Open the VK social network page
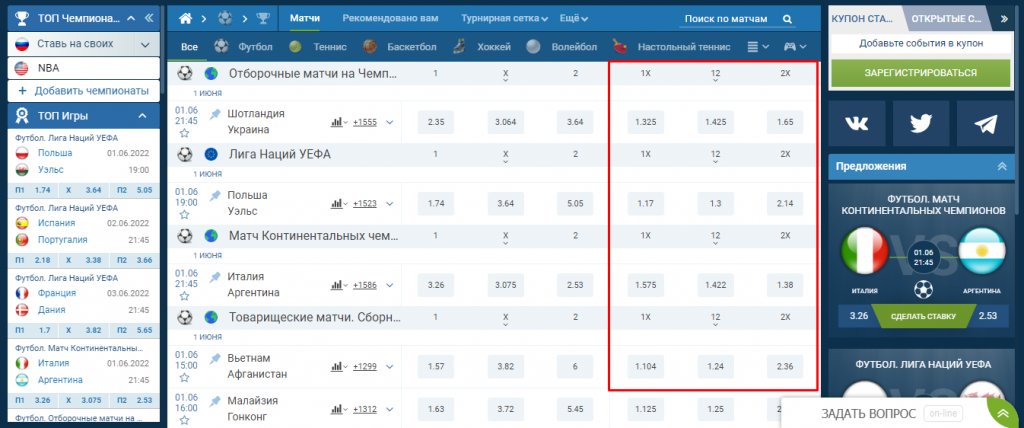This screenshot has width=1024, height=428. [x=858, y=123]
